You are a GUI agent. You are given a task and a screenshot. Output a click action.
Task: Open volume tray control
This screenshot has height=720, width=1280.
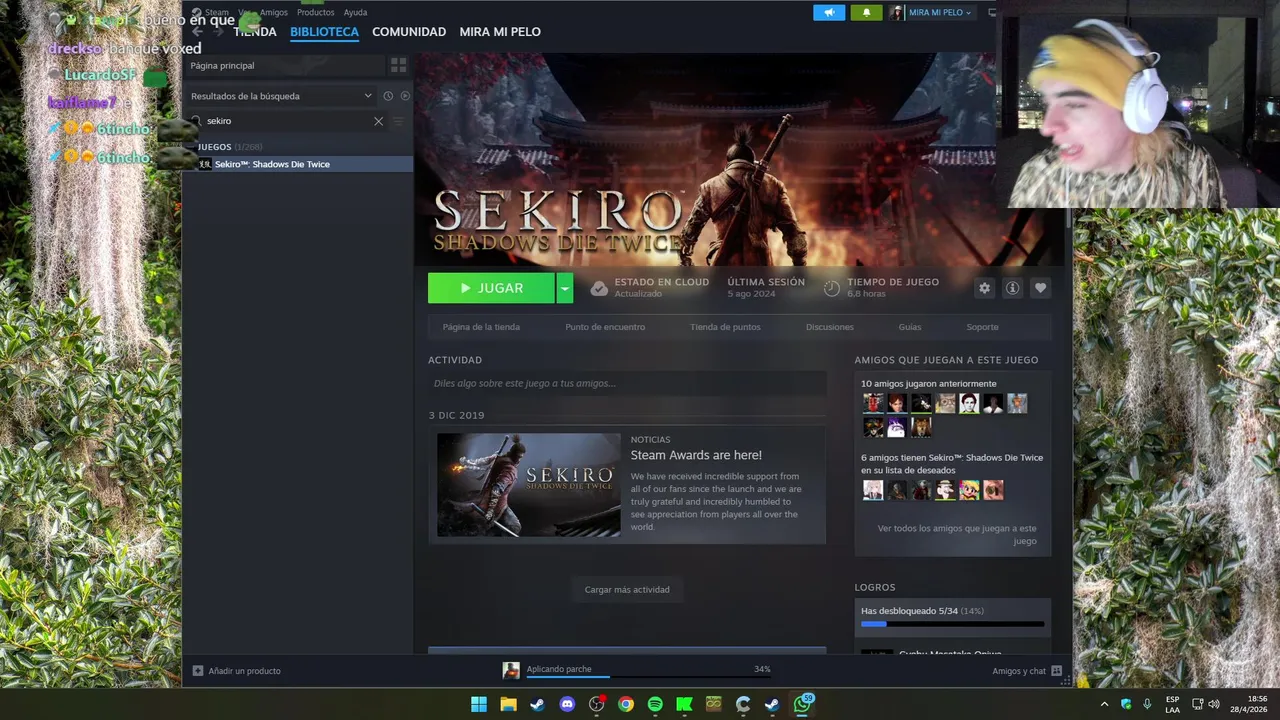click(x=1214, y=704)
